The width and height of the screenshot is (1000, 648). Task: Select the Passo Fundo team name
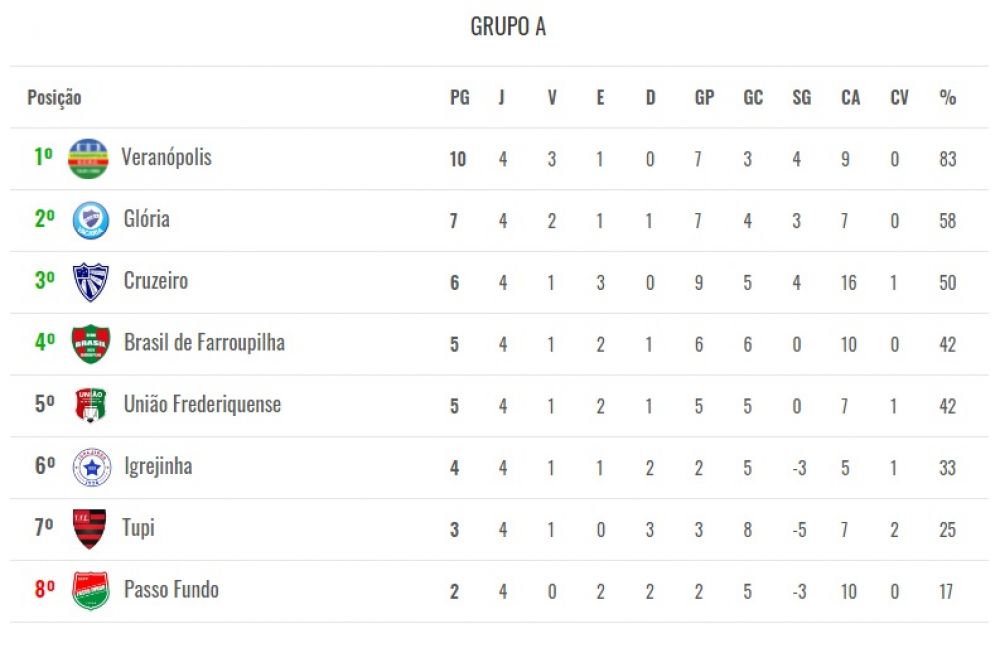[171, 589]
